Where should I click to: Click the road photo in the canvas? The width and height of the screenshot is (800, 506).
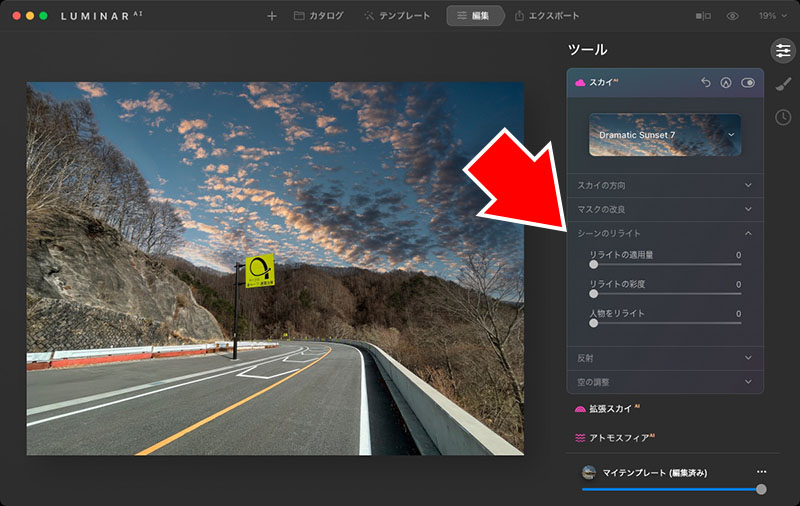coord(275,268)
